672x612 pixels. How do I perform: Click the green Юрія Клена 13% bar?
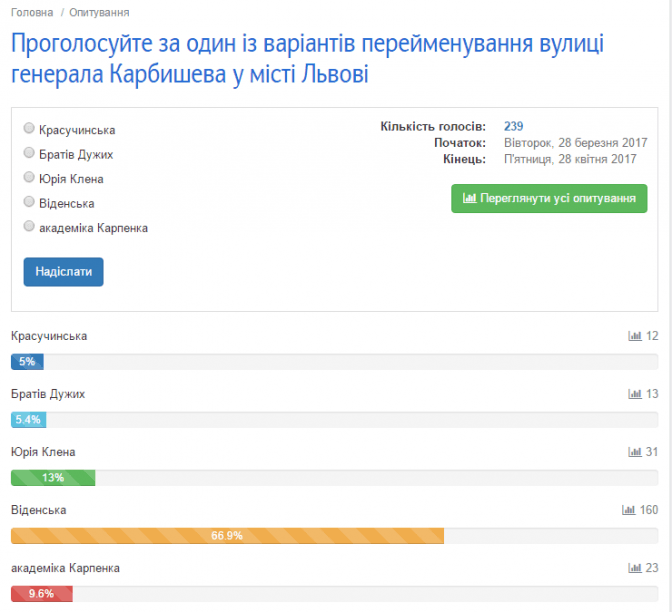(x=53, y=478)
